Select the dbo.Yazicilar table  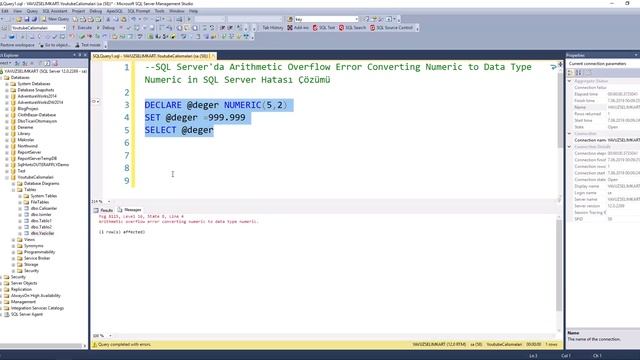42,233
